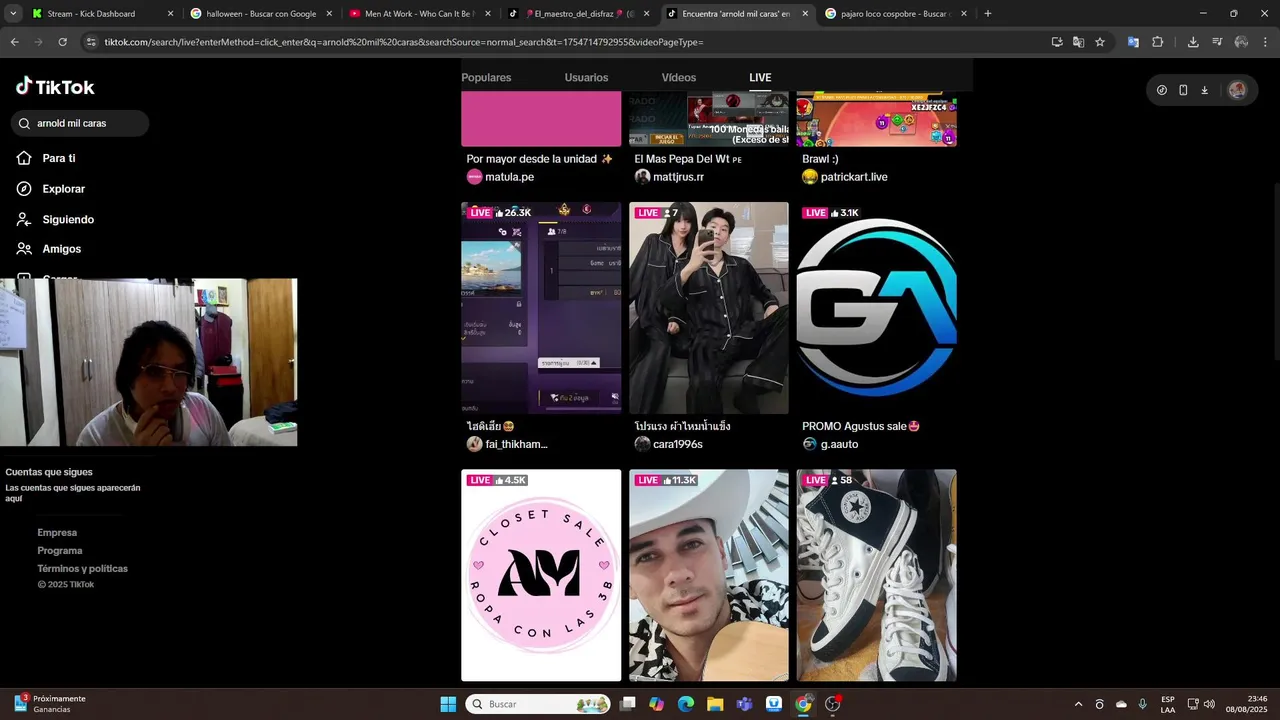Open the Programa footer link

[x=60, y=551]
